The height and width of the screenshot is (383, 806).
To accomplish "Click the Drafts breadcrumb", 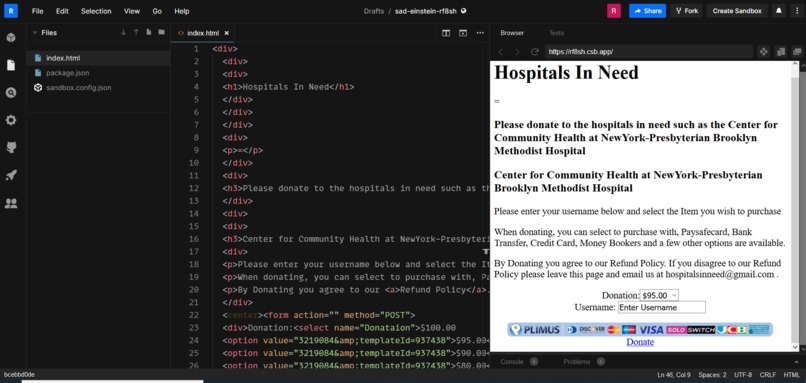I will [x=374, y=11].
